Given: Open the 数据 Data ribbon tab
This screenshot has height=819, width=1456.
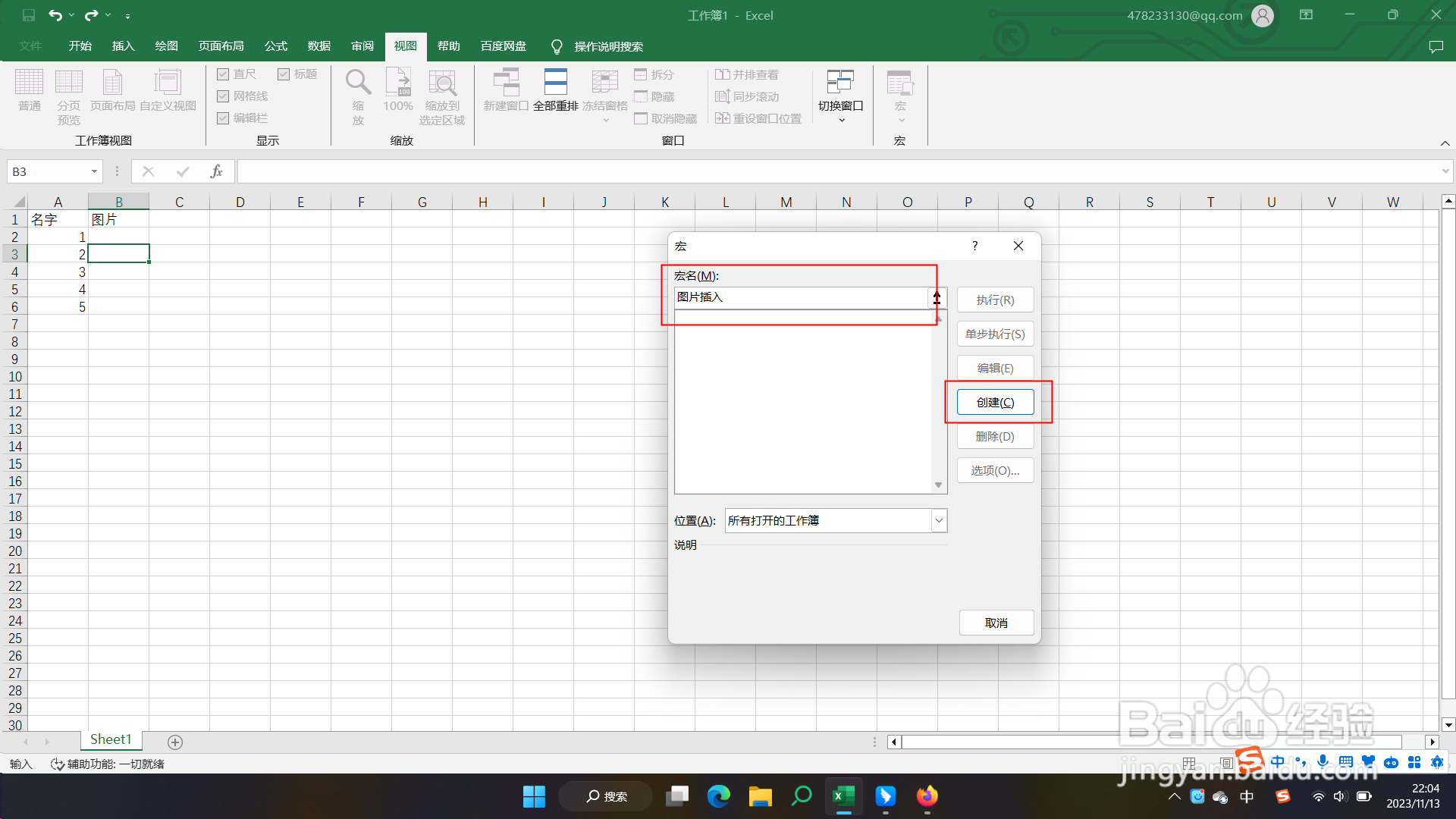Looking at the screenshot, I should point(319,46).
